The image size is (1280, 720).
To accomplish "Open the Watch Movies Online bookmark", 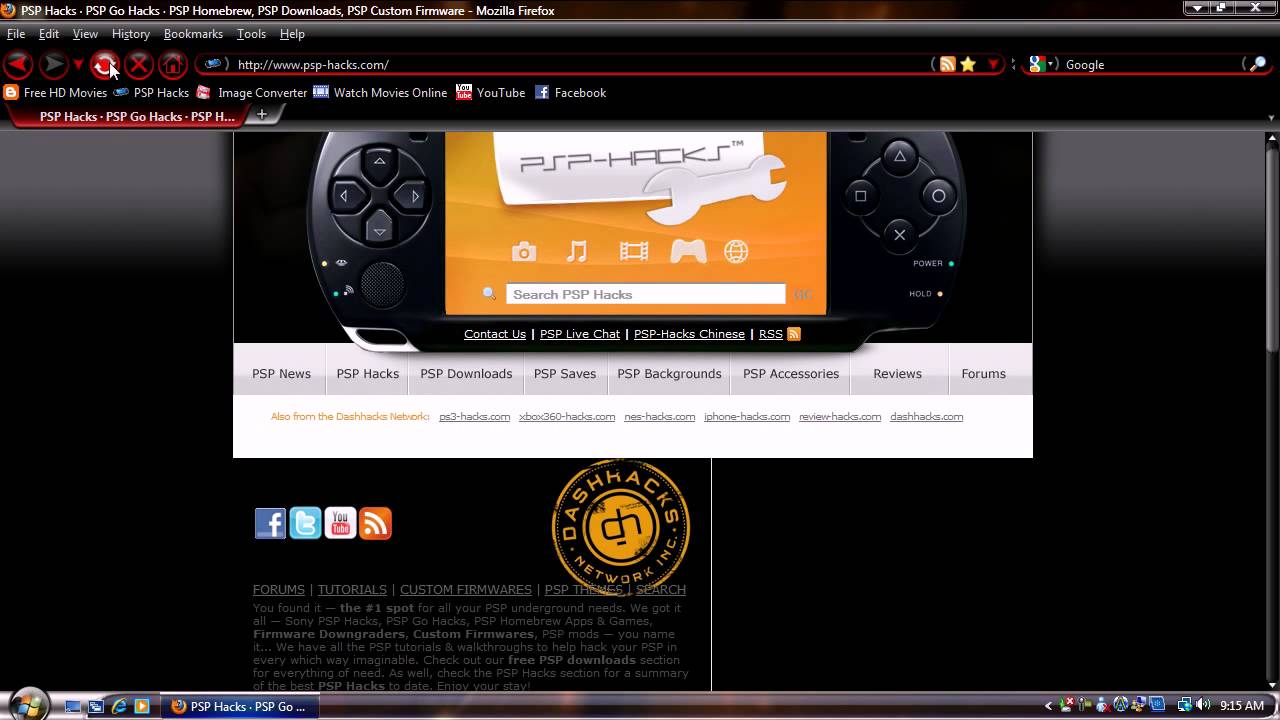I will (380, 92).
